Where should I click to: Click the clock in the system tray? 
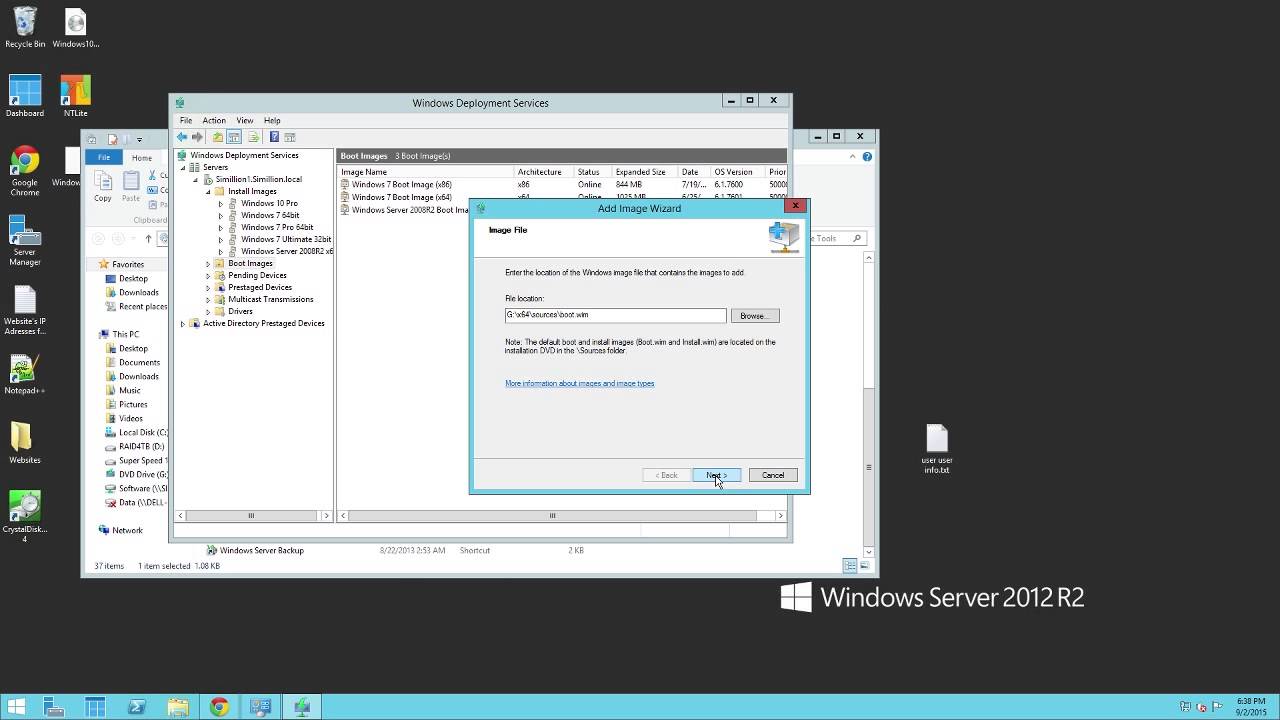(x=1251, y=707)
